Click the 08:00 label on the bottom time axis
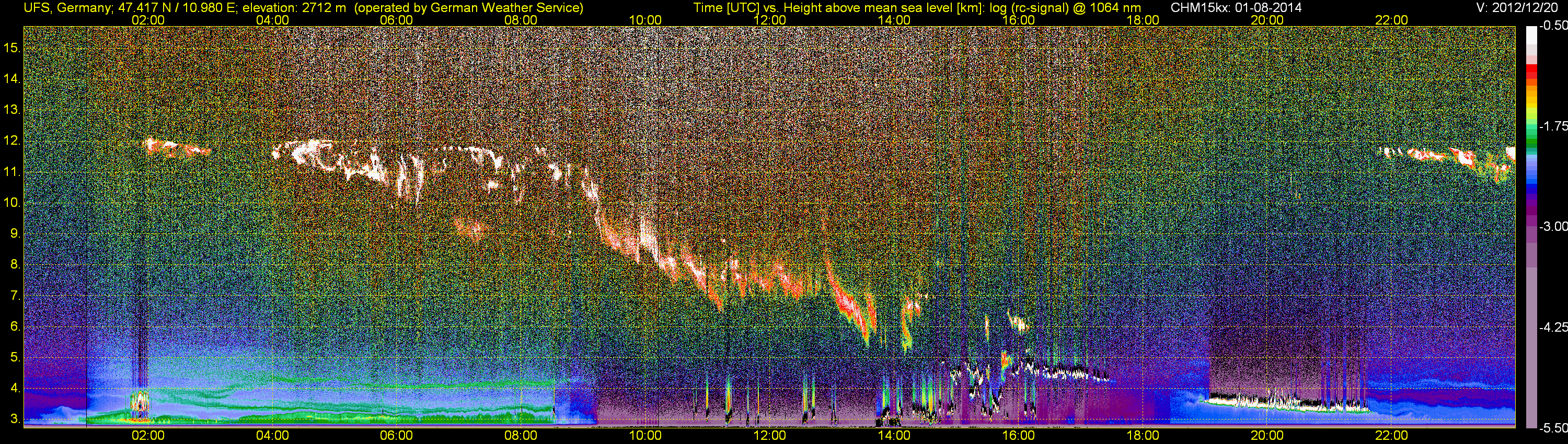The image size is (1568, 444). [x=521, y=436]
